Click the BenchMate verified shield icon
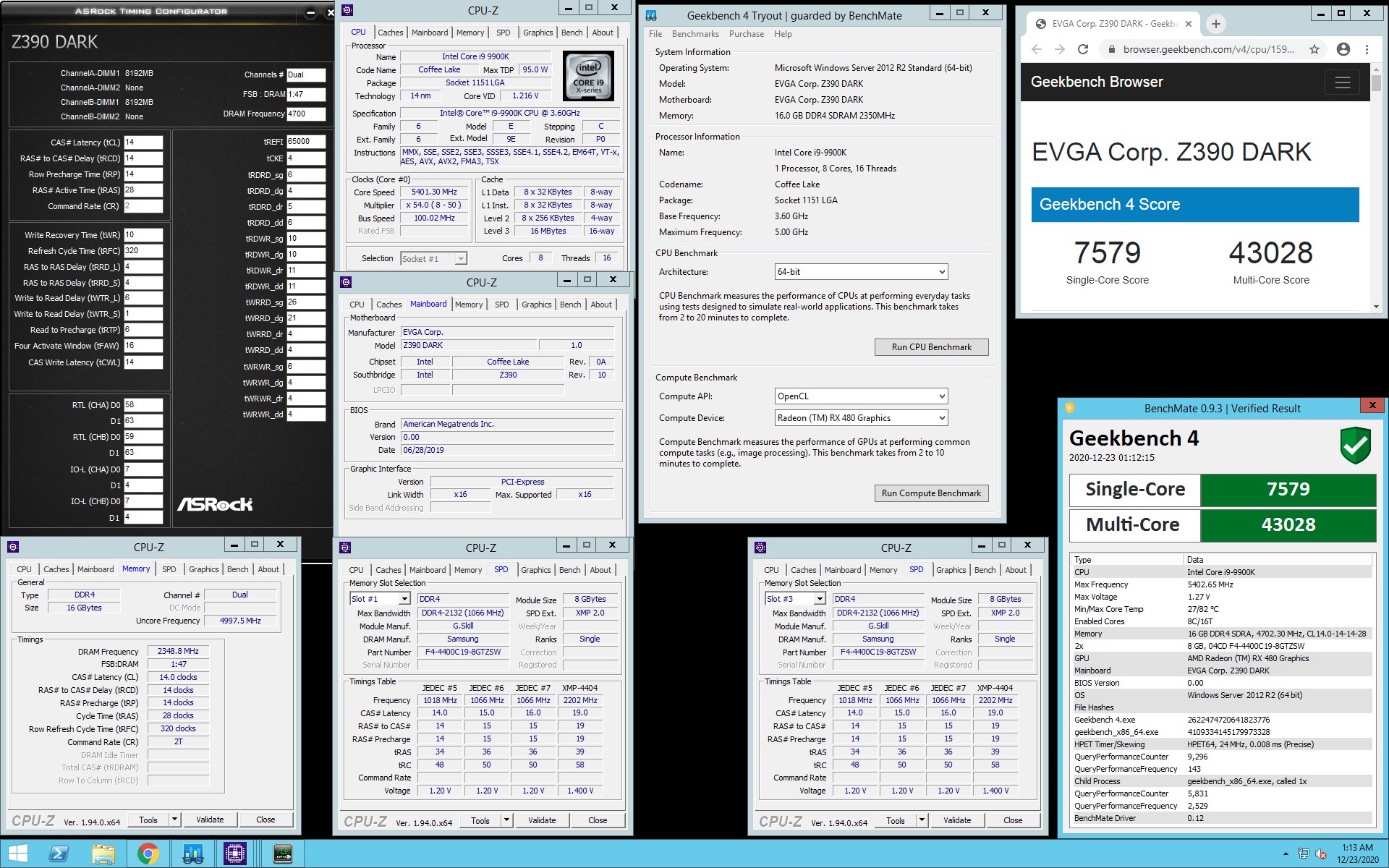This screenshot has height=868, width=1389. [x=1355, y=445]
